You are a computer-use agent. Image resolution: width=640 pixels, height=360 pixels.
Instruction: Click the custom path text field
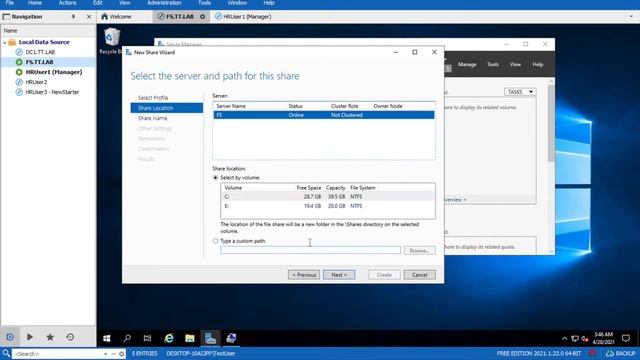[x=310, y=250]
